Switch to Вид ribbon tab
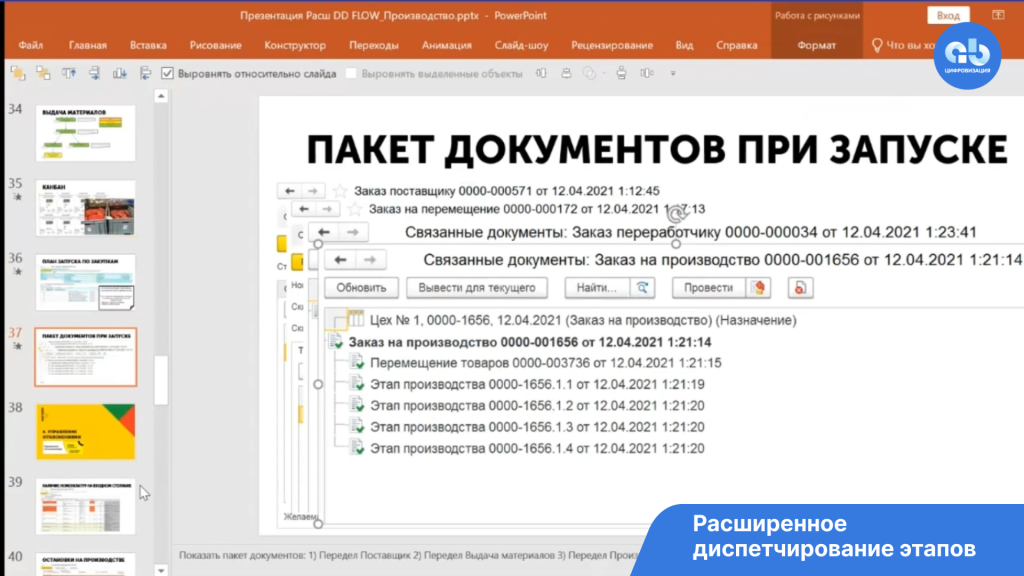This screenshot has height=576, width=1024. (x=684, y=45)
